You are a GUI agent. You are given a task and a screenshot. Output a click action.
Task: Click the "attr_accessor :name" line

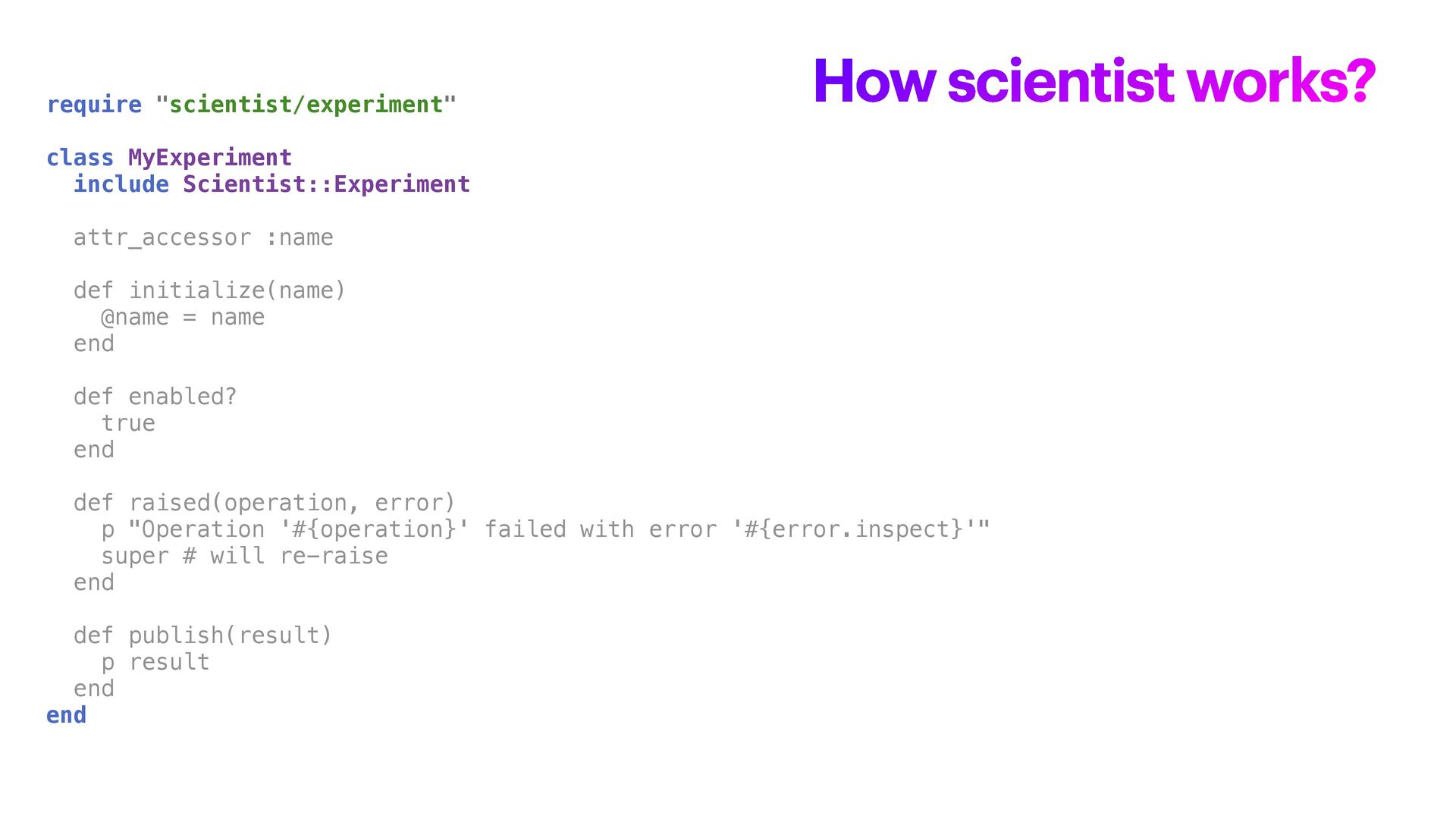point(203,237)
